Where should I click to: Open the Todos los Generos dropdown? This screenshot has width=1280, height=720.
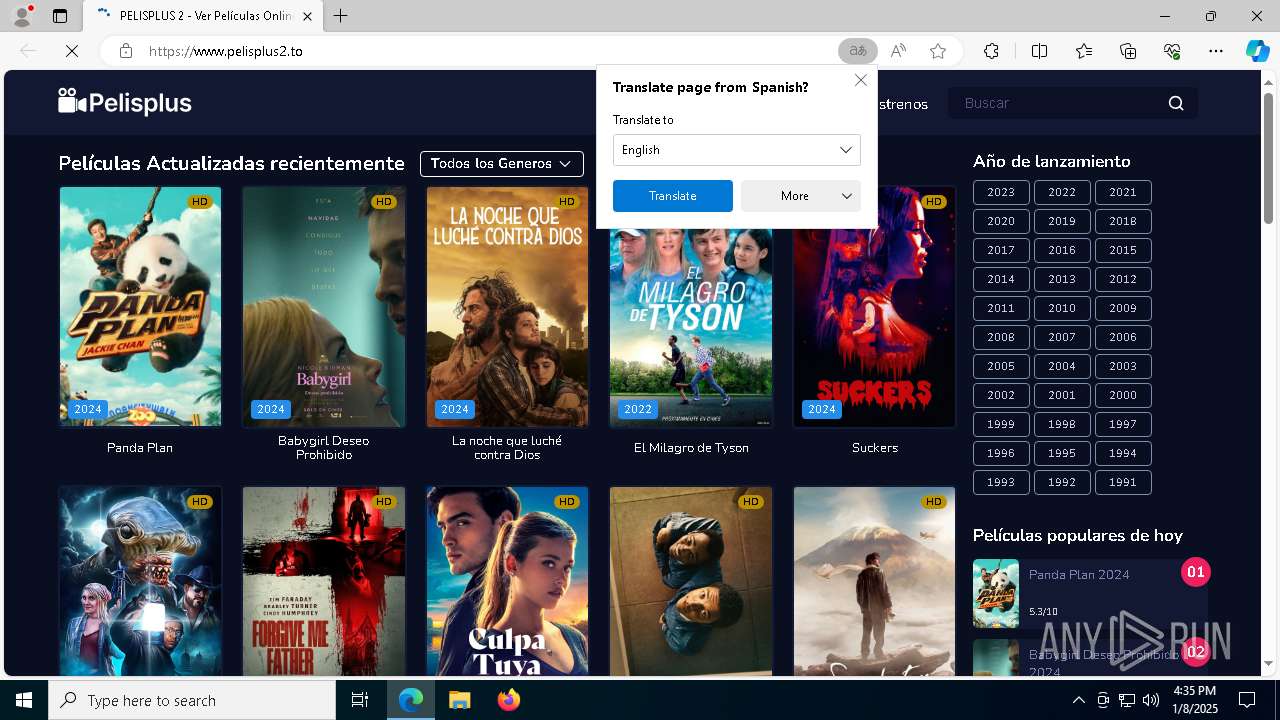coord(502,163)
